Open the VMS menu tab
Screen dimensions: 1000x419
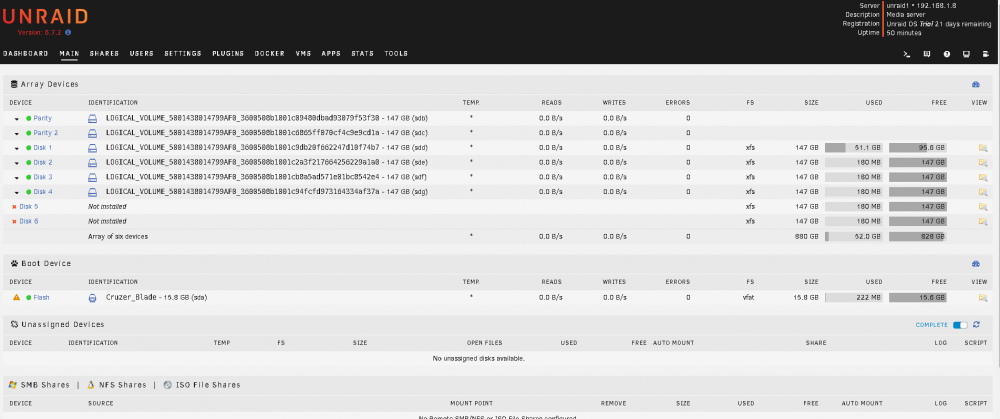click(304, 54)
